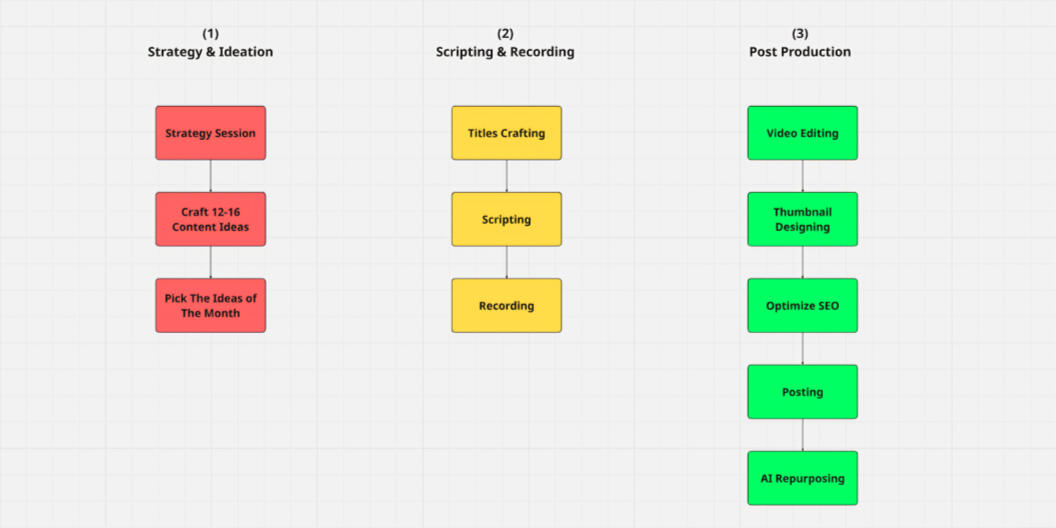Select the (1) column number label
This screenshot has width=1056, height=528.
click(210, 34)
